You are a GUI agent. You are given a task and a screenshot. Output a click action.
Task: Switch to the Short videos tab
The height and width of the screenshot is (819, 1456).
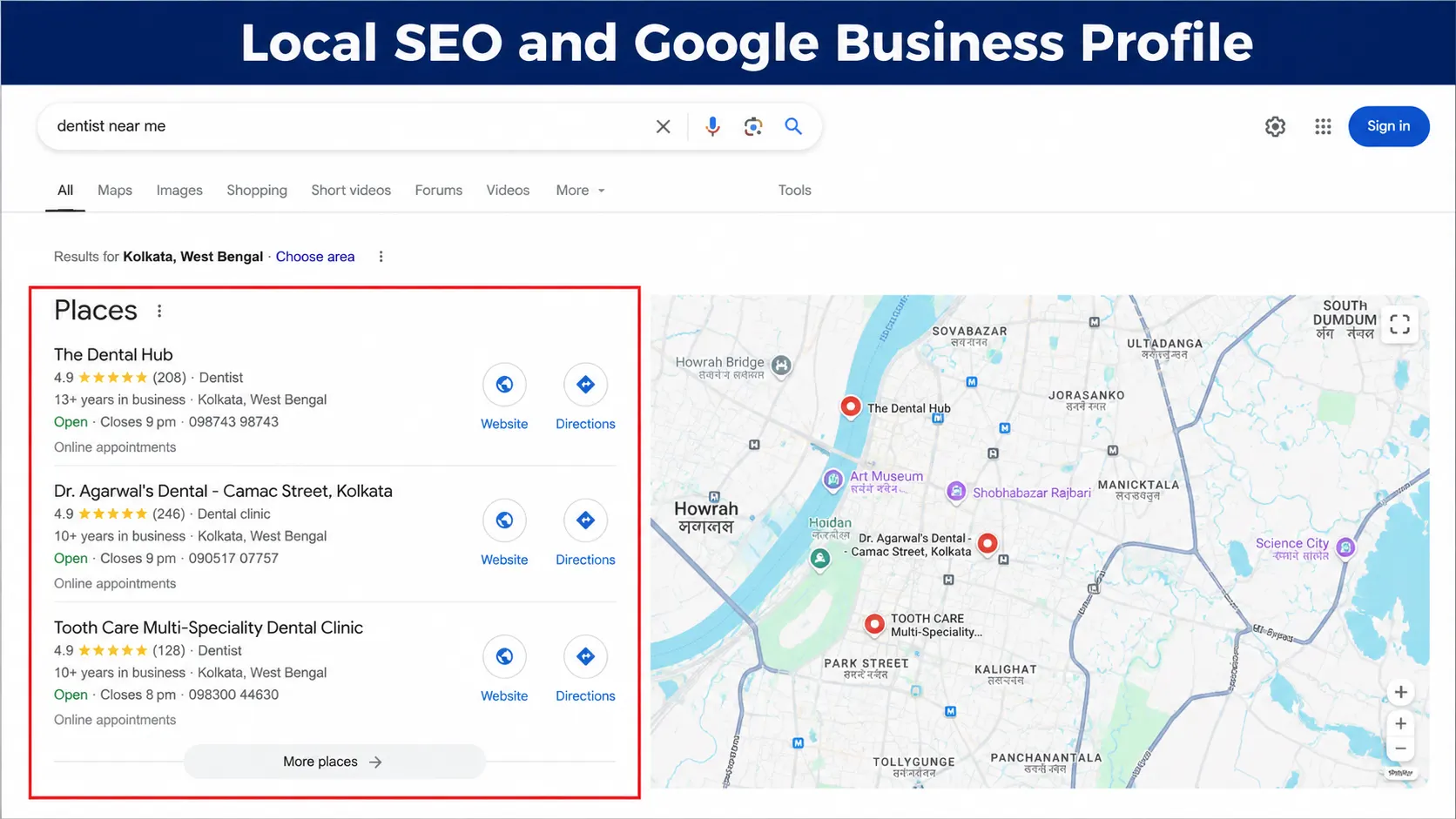[351, 191]
